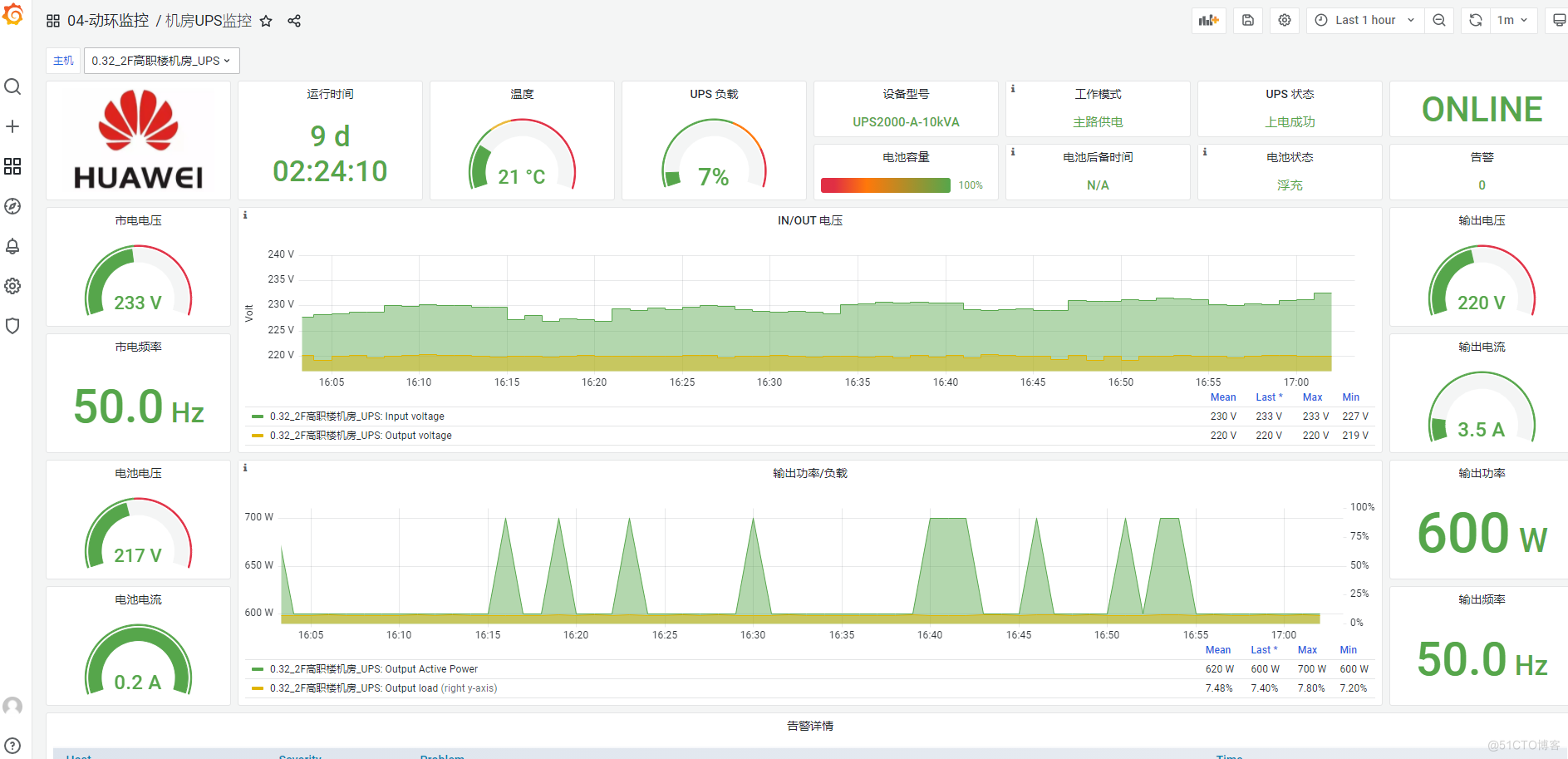The image size is (1568, 759).
Task: Toggle Output load series in legend
Action: pos(383,688)
